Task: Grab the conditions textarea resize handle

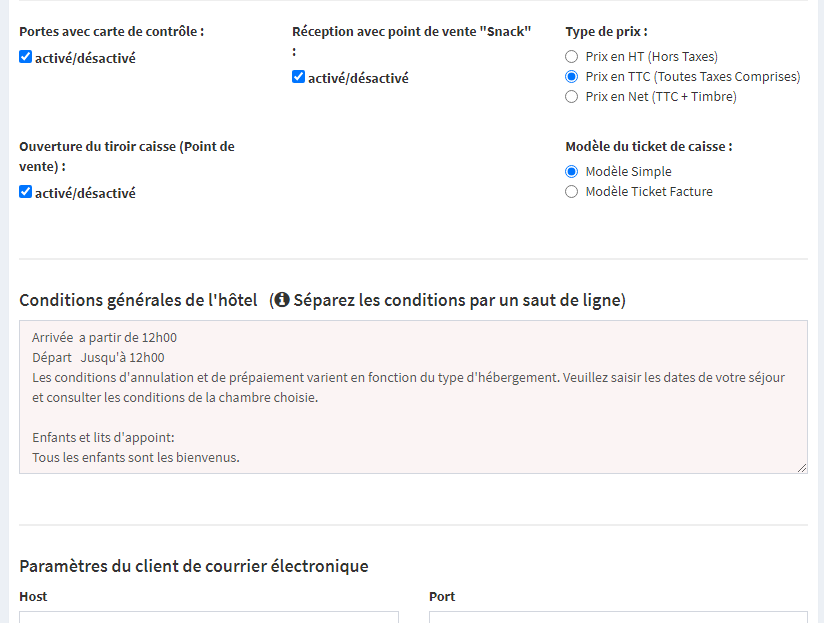Action: tap(802, 468)
